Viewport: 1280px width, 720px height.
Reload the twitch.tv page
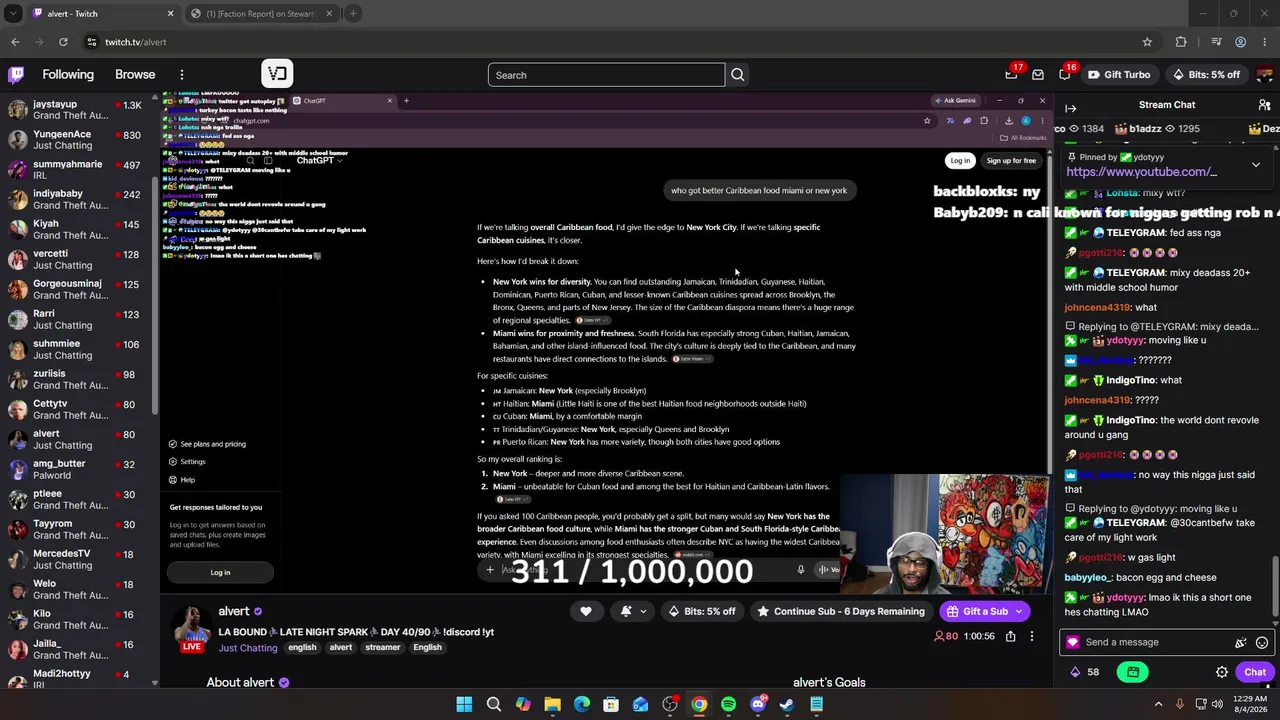coord(63,42)
